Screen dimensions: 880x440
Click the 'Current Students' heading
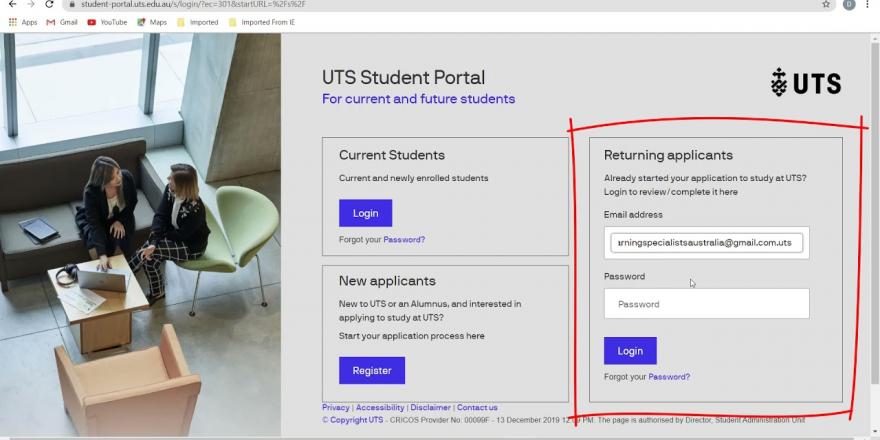pyautogui.click(x=392, y=155)
